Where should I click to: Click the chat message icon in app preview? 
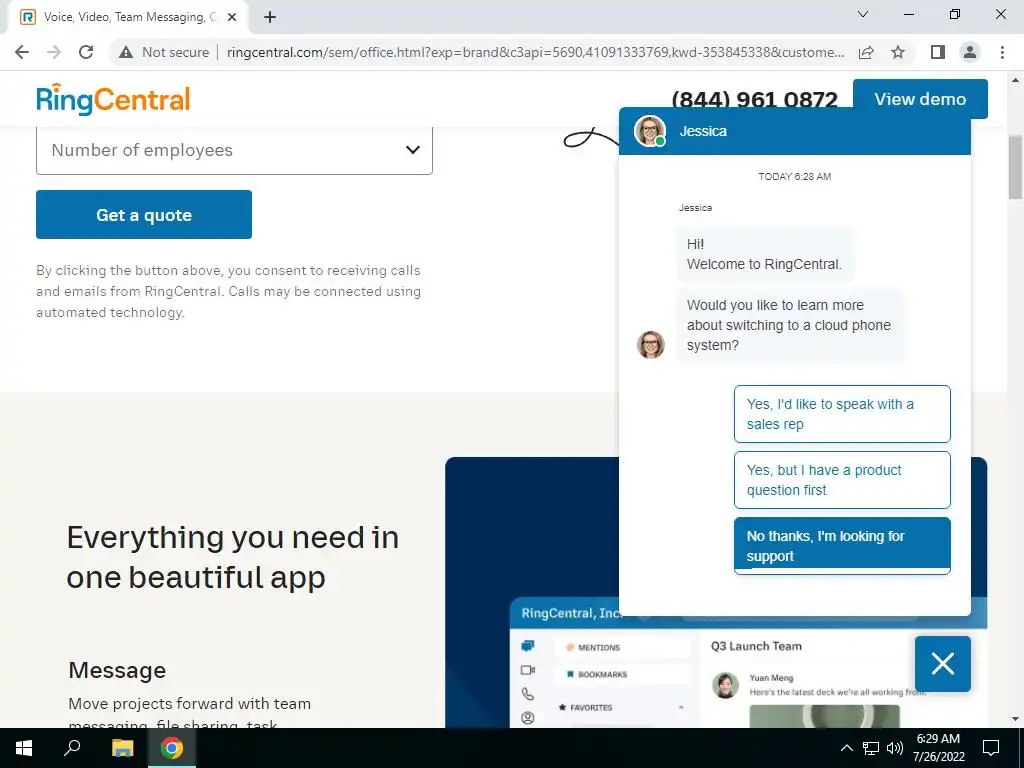528,646
